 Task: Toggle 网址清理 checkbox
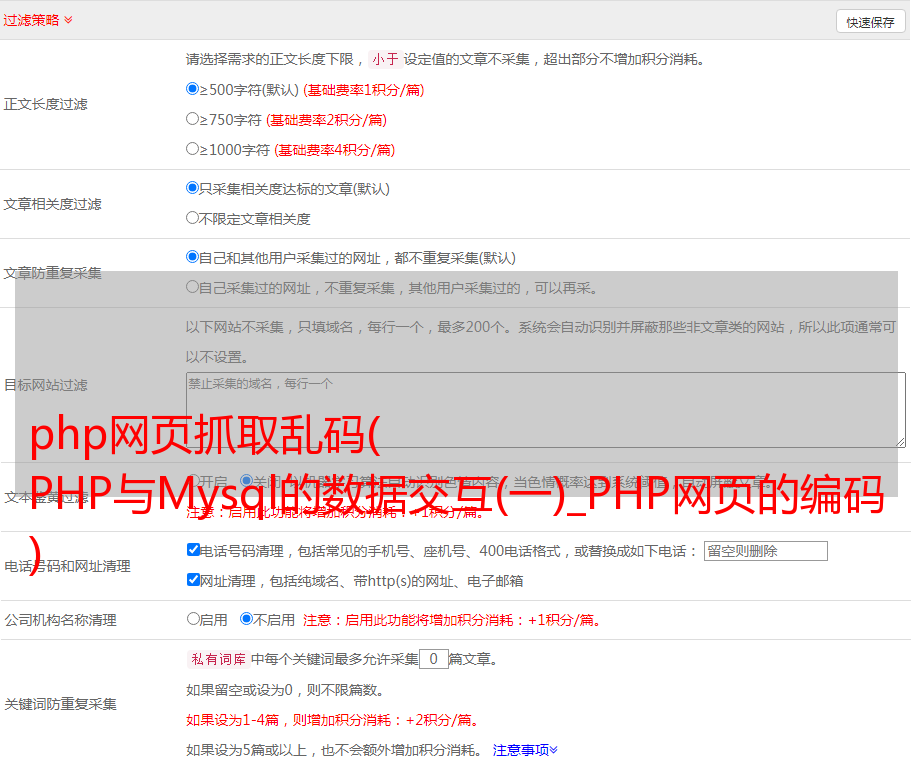(x=193, y=579)
